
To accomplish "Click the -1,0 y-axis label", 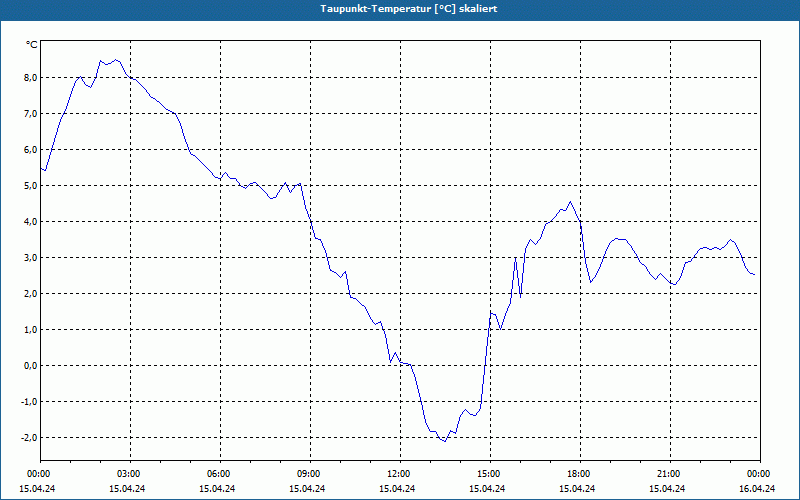I will point(30,401).
